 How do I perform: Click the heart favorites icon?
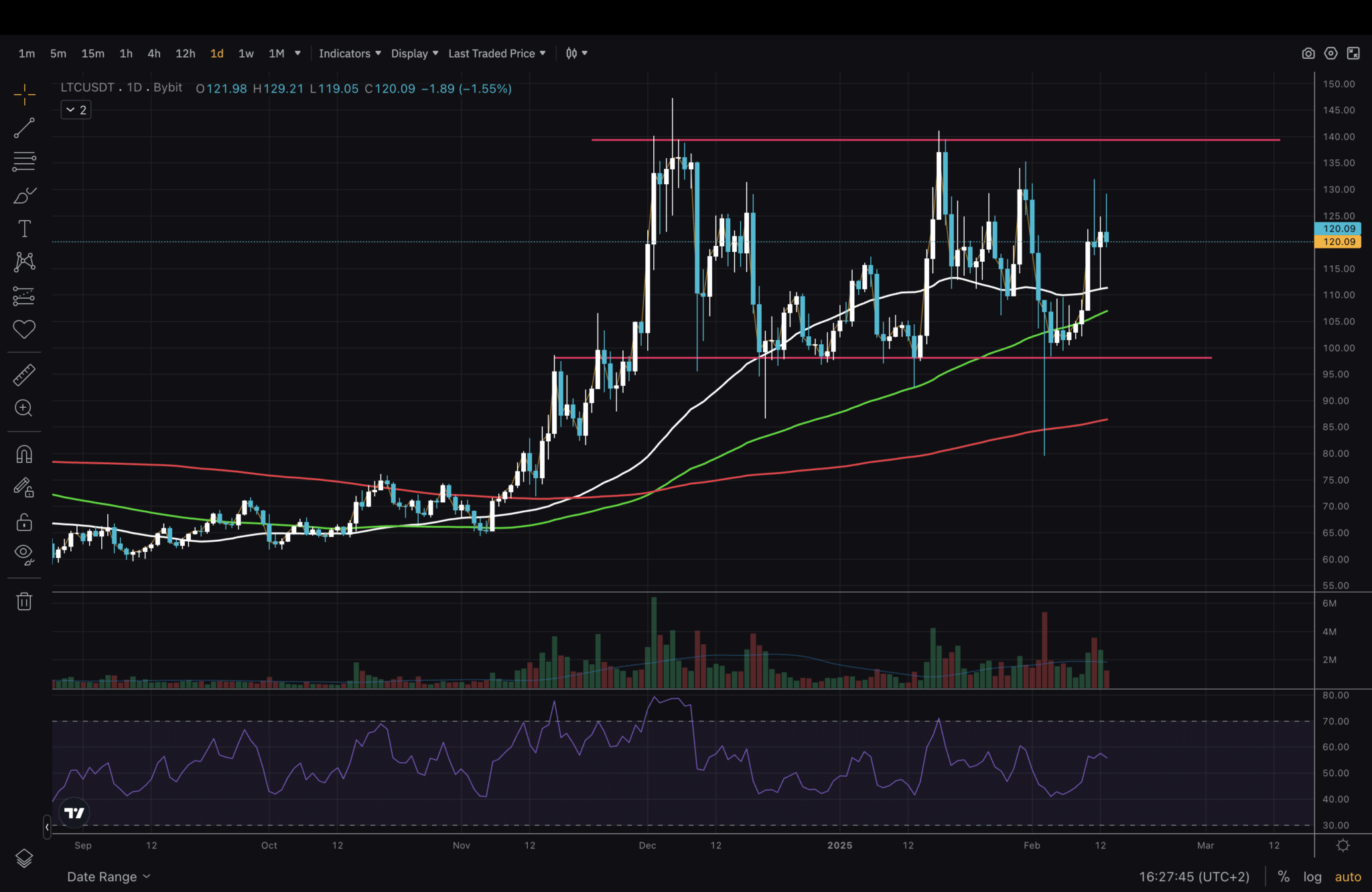[x=24, y=329]
